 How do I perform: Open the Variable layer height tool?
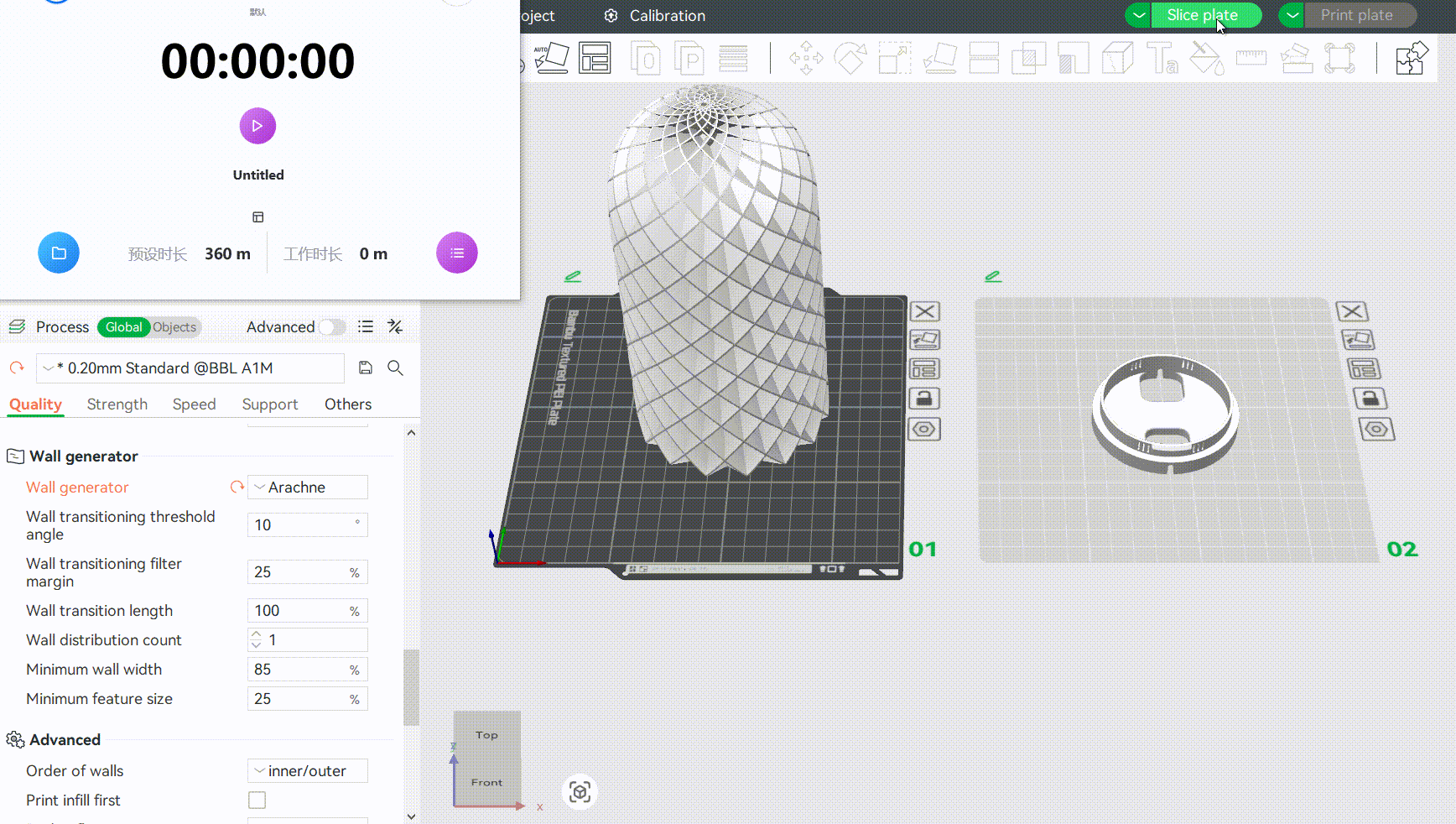[x=733, y=59]
